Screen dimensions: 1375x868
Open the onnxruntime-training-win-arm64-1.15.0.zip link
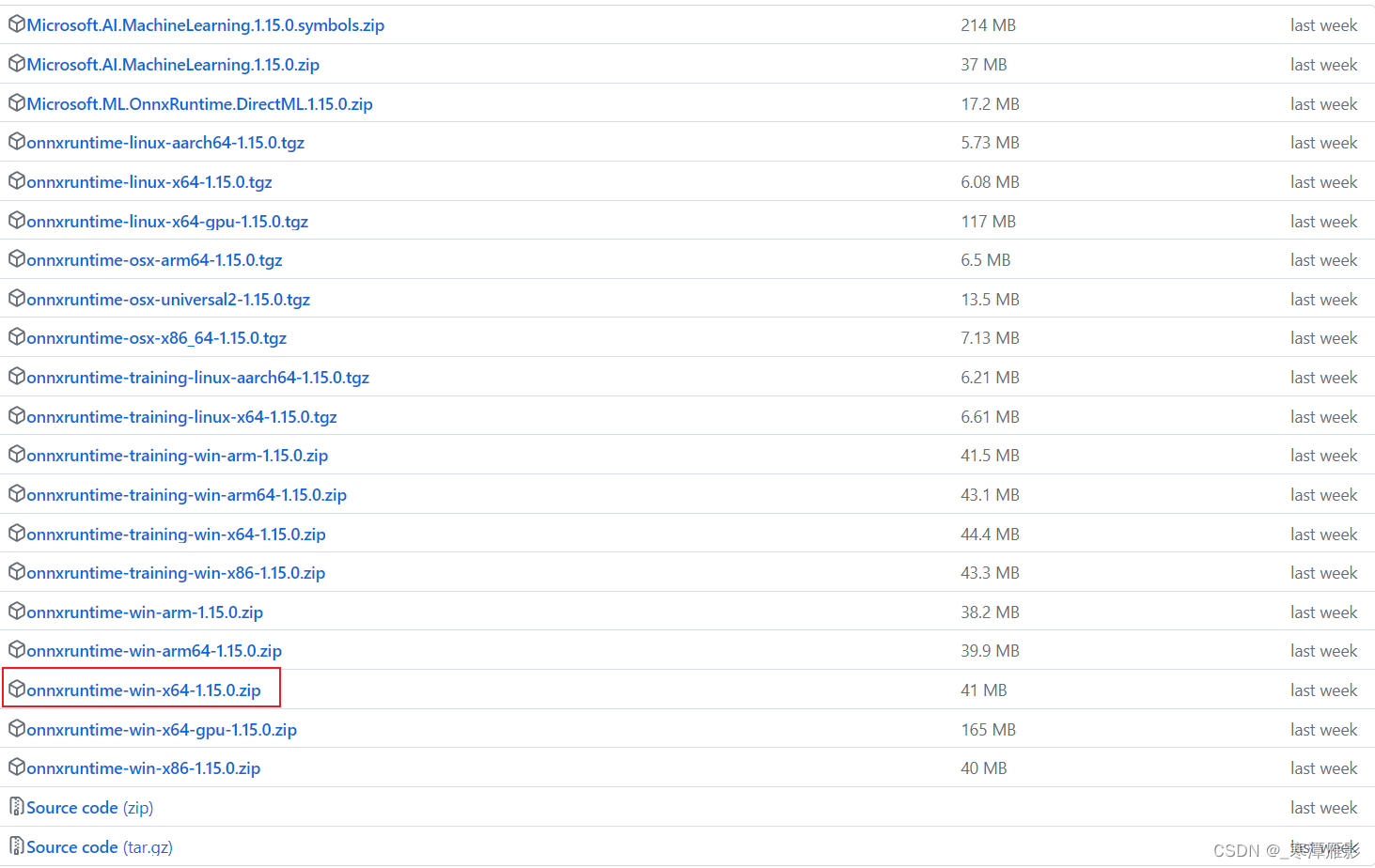click(x=187, y=495)
